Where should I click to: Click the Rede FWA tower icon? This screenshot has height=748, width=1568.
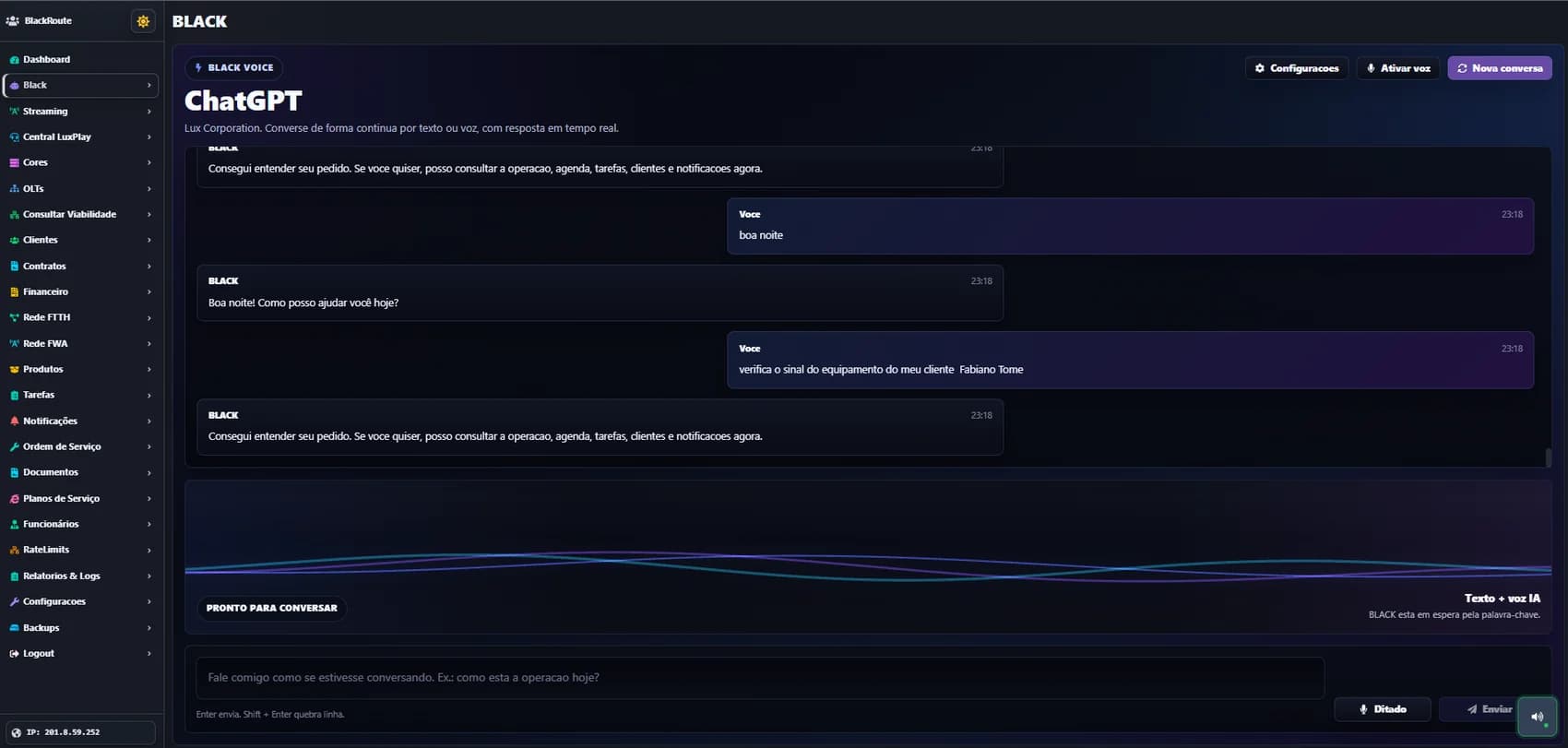pyautogui.click(x=14, y=344)
